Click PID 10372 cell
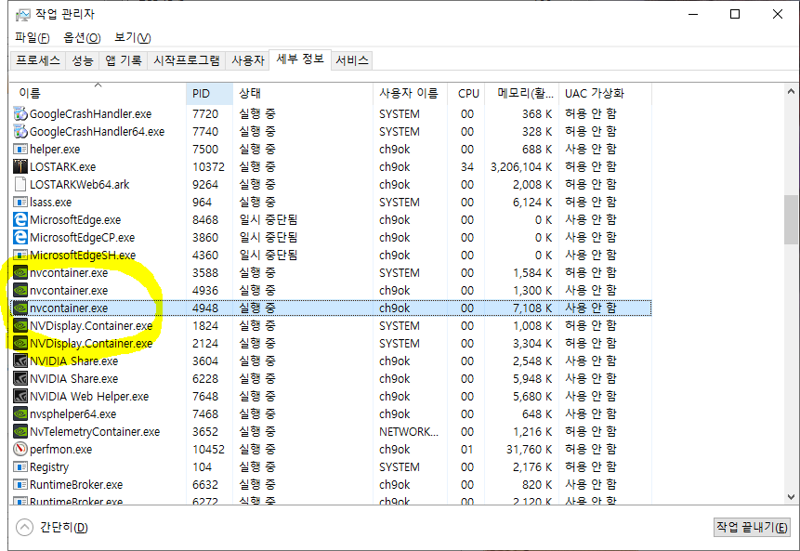The width and height of the screenshot is (800, 551). [x=208, y=167]
